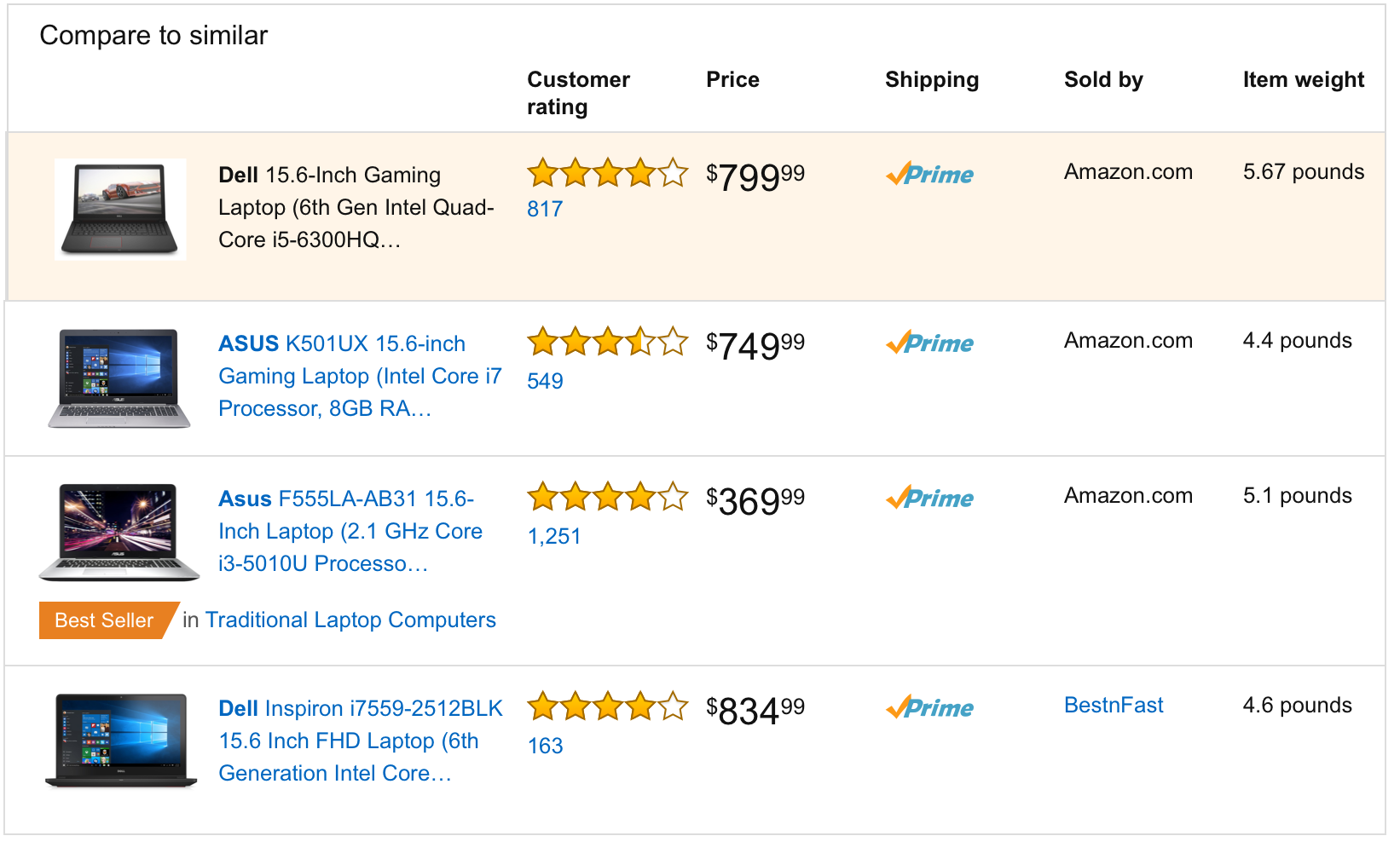Click the Best Seller badge

pyautogui.click(x=107, y=620)
